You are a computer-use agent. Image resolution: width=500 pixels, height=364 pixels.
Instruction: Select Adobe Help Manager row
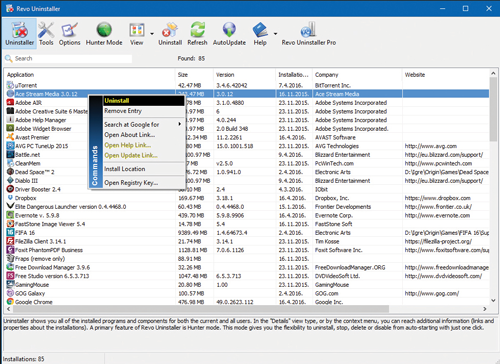tap(247, 120)
